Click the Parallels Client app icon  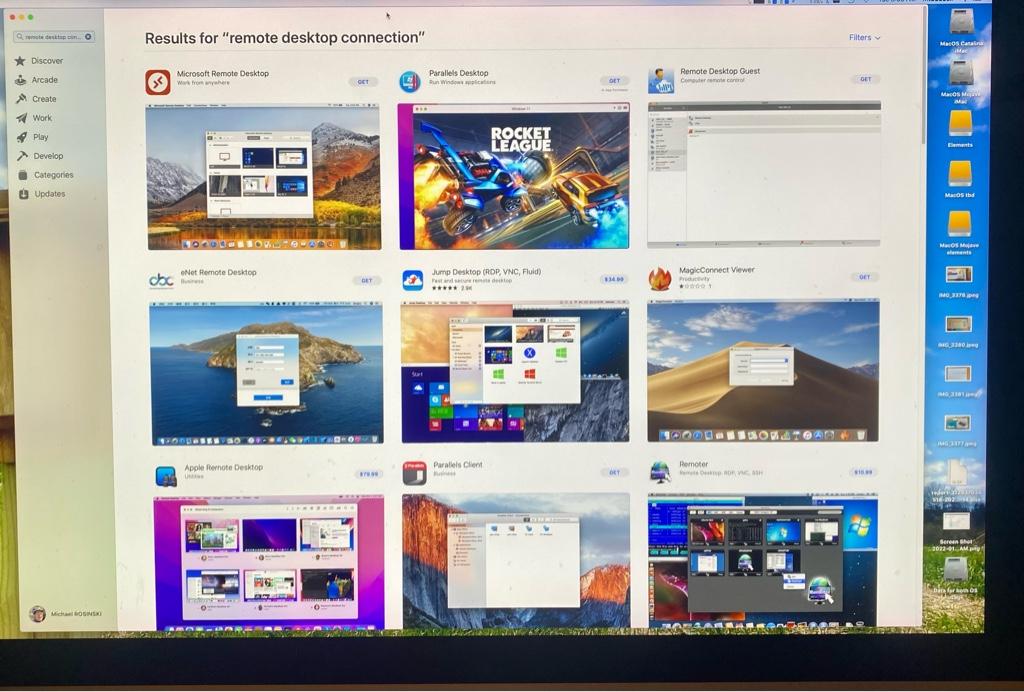coord(414,473)
